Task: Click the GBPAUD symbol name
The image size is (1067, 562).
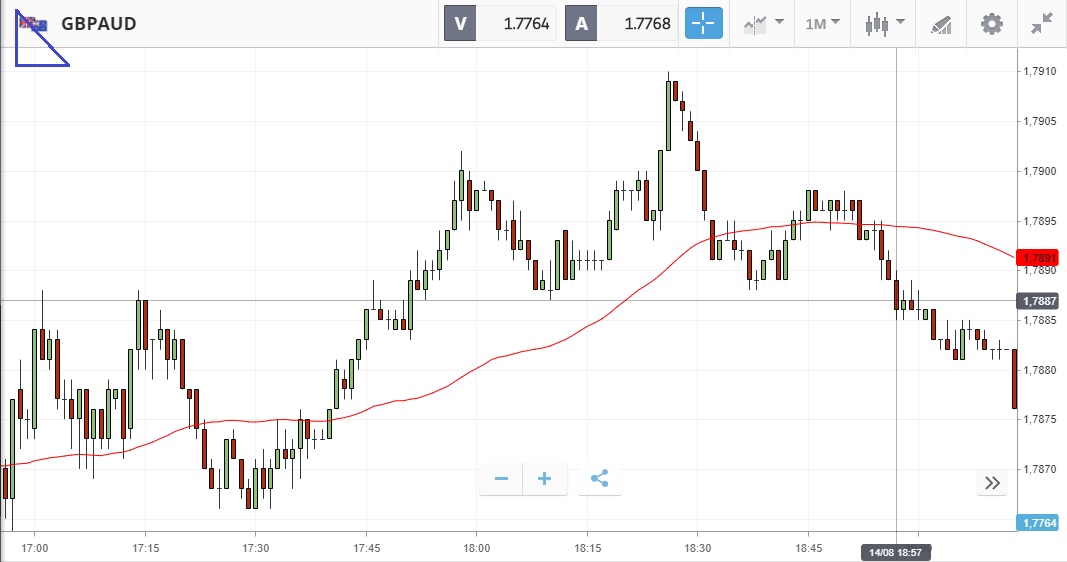Action: (98, 24)
